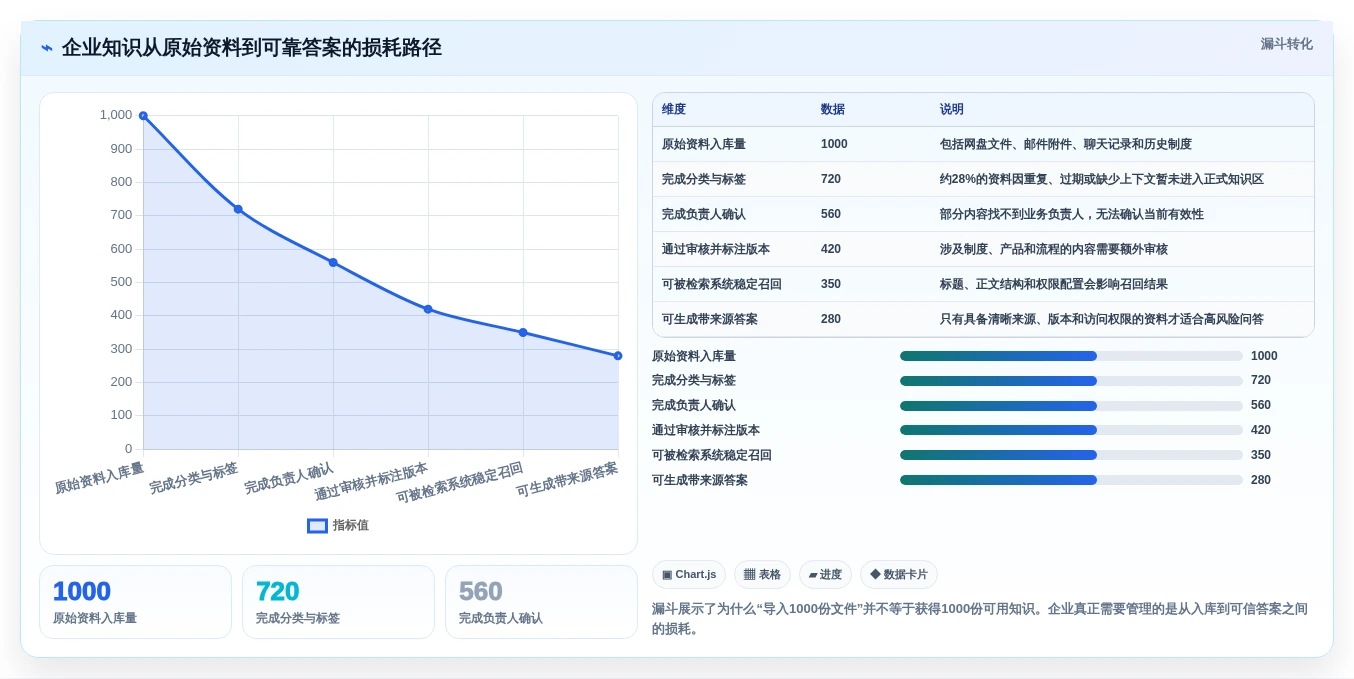Click the 560 完成负责人确认 data card
The width and height of the screenshot is (1354, 679).
[541, 602]
